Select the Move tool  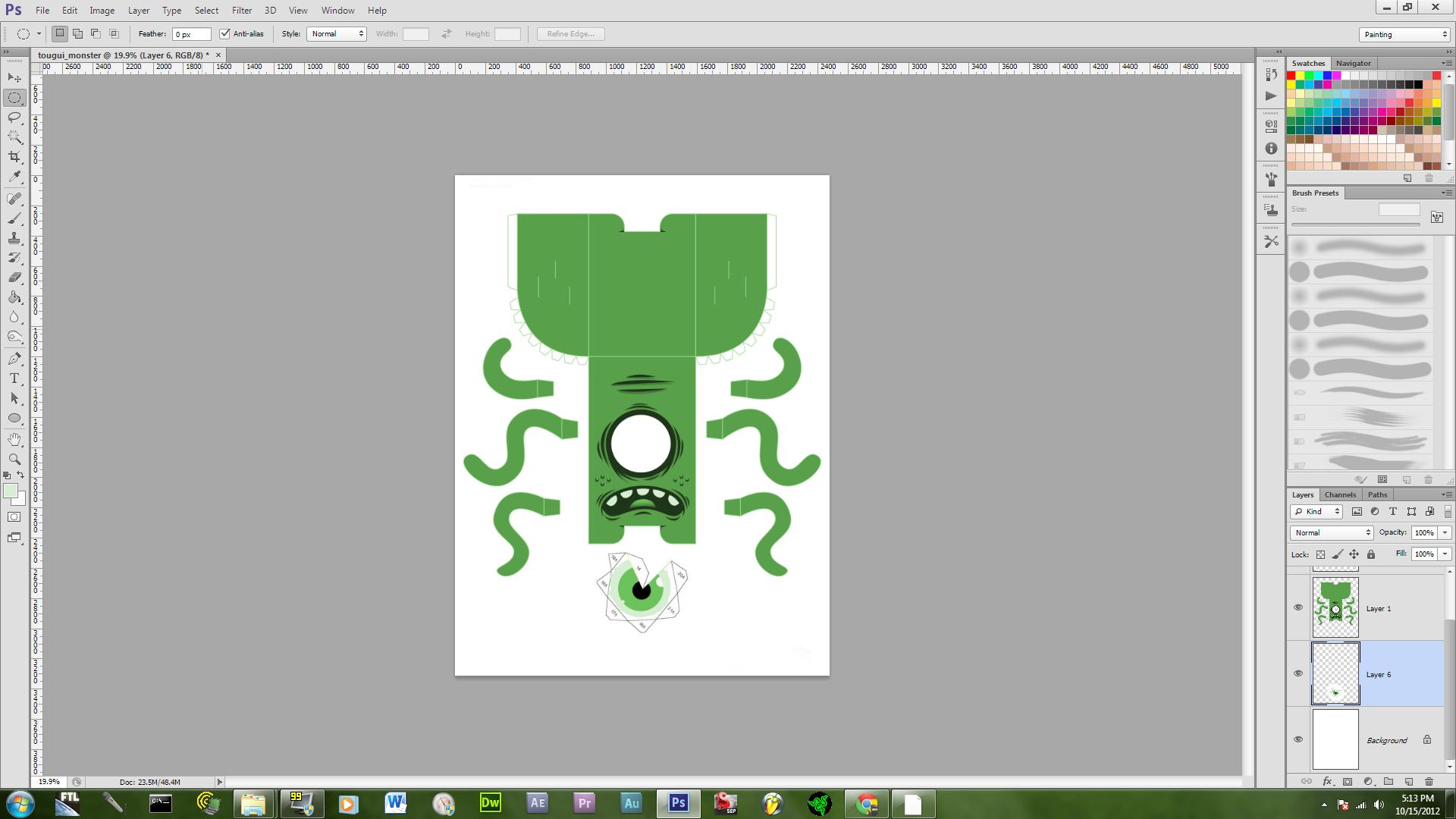(14, 78)
